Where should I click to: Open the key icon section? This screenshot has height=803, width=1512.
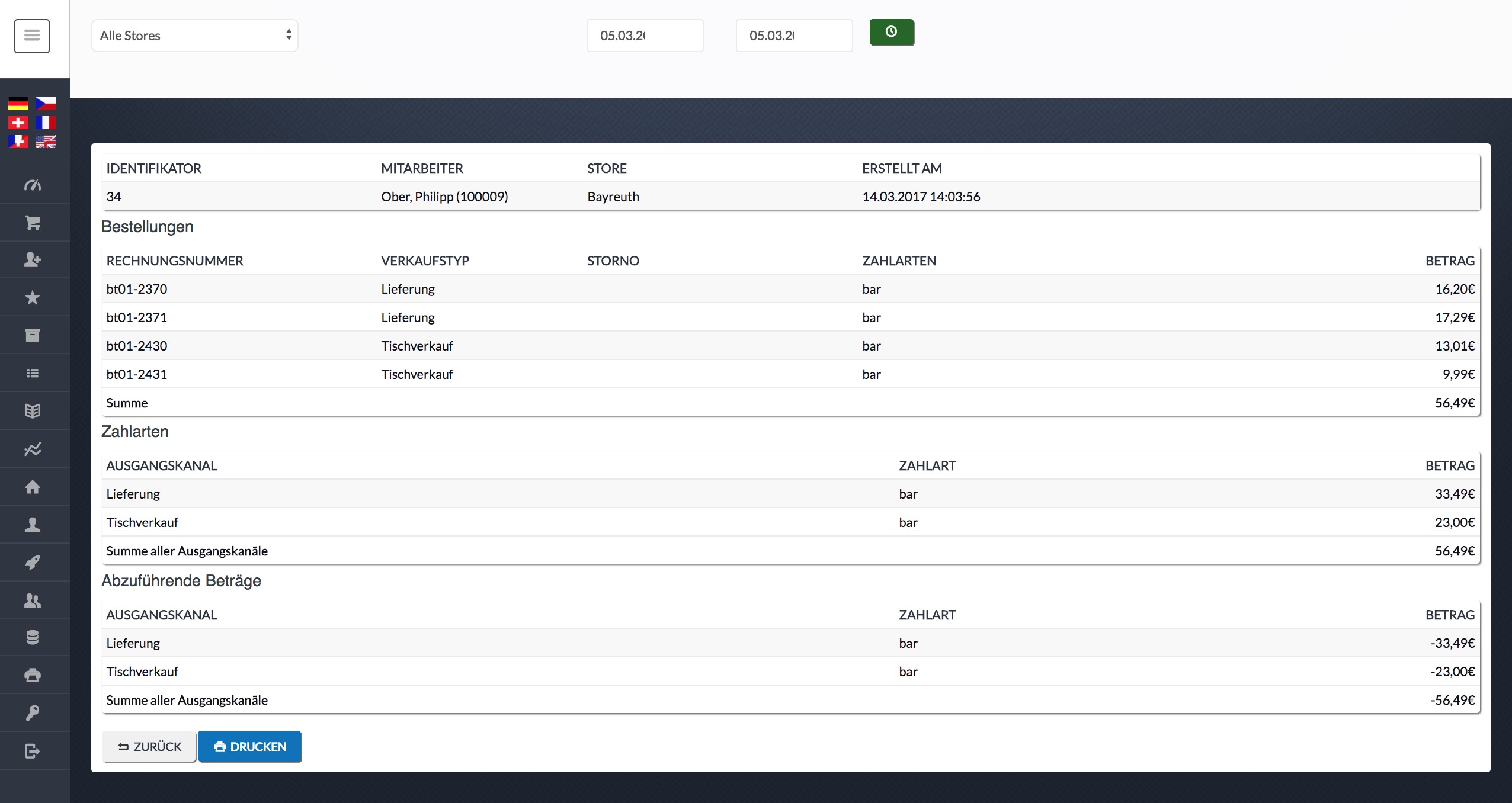click(33, 713)
